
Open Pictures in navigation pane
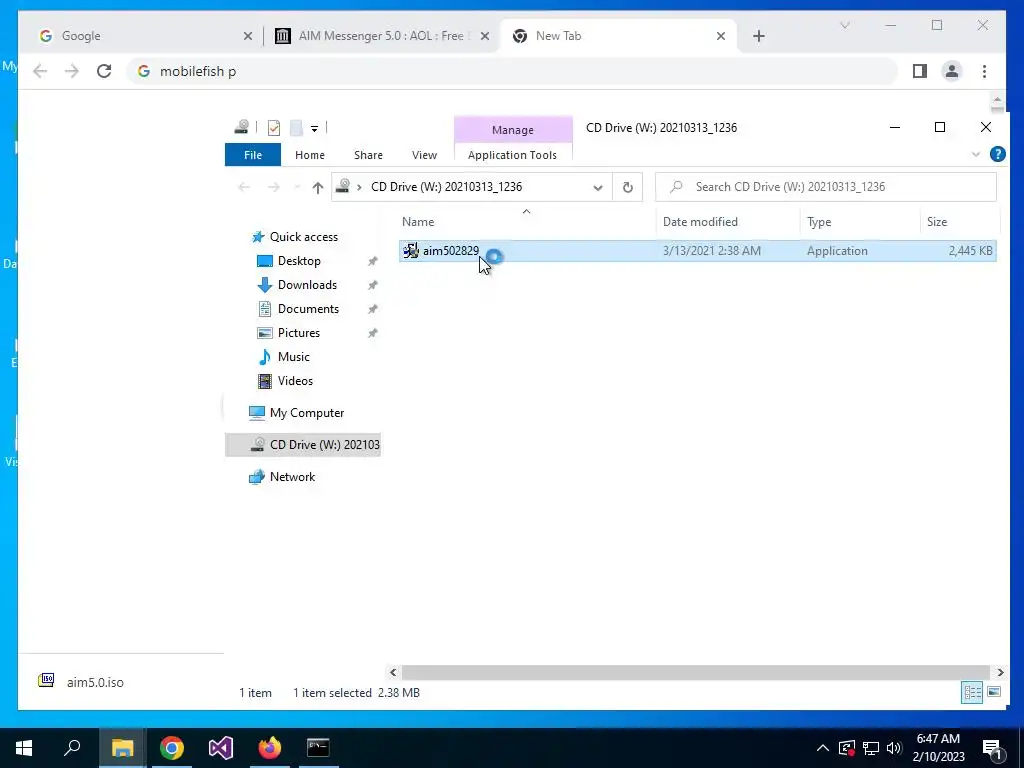(x=298, y=333)
